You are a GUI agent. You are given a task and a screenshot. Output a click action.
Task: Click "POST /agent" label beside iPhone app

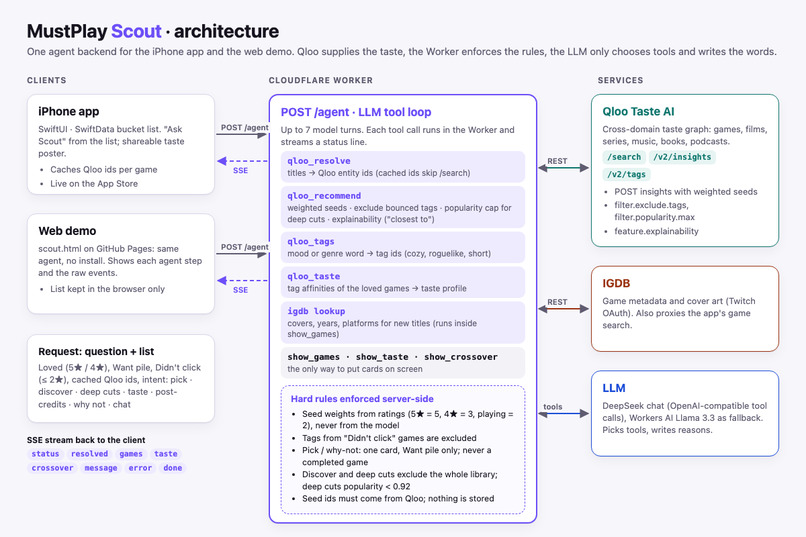coord(245,127)
